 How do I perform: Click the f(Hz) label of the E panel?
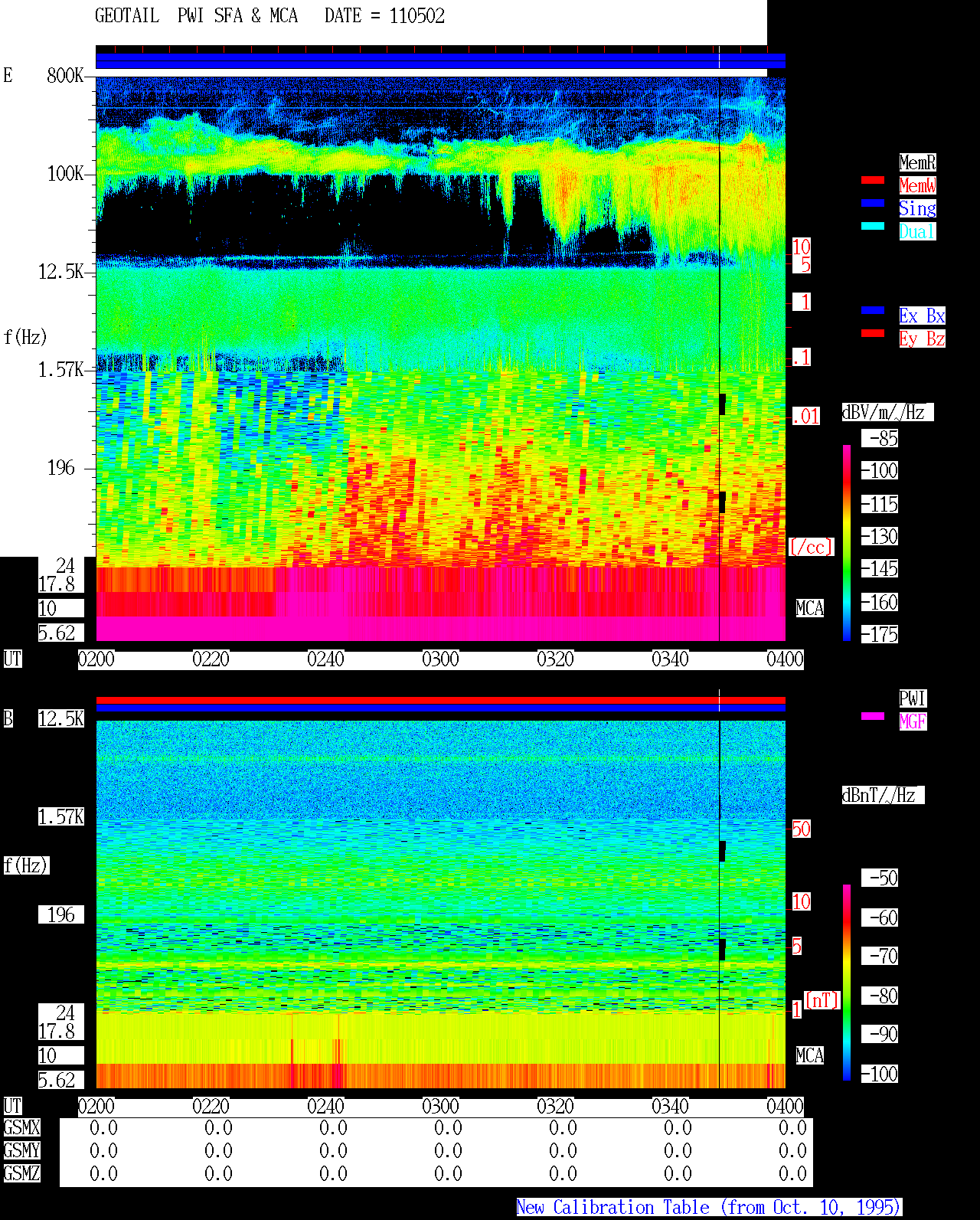coord(24,337)
